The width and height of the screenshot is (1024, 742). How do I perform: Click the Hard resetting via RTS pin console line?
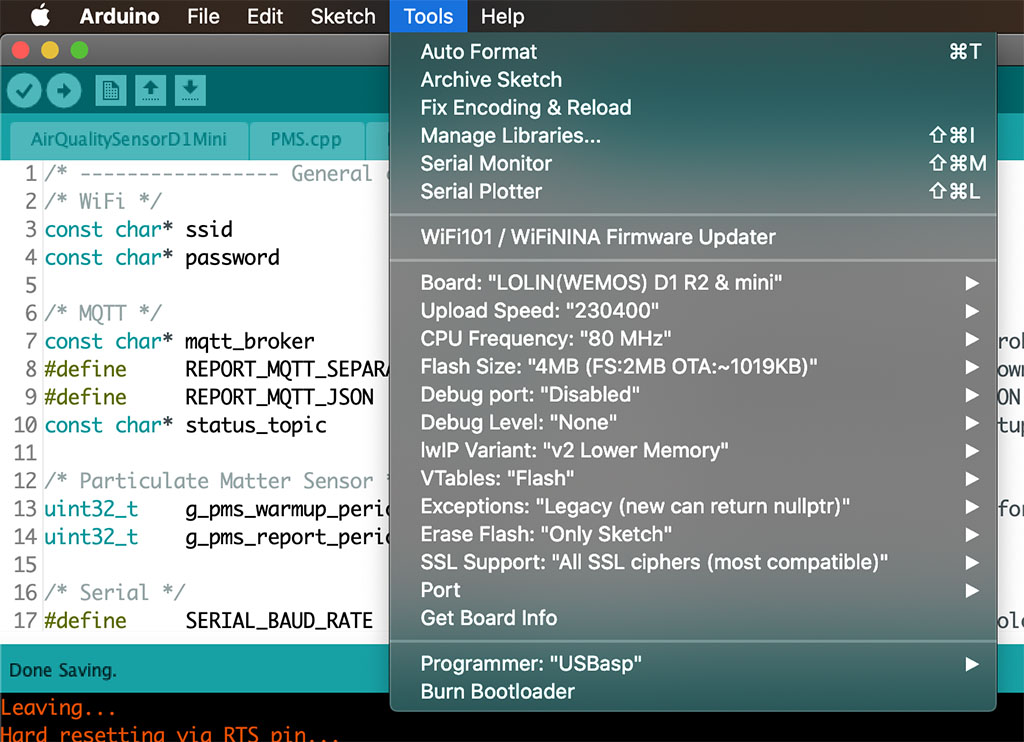170,734
